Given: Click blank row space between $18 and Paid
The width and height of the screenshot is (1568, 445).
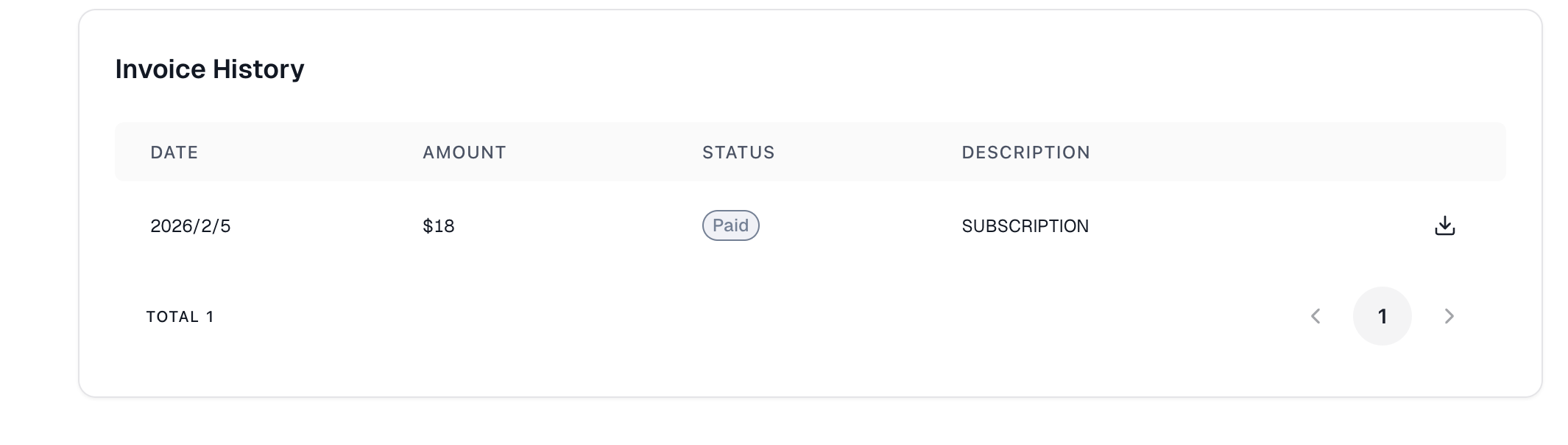Looking at the screenshot, I should (574, 226).
